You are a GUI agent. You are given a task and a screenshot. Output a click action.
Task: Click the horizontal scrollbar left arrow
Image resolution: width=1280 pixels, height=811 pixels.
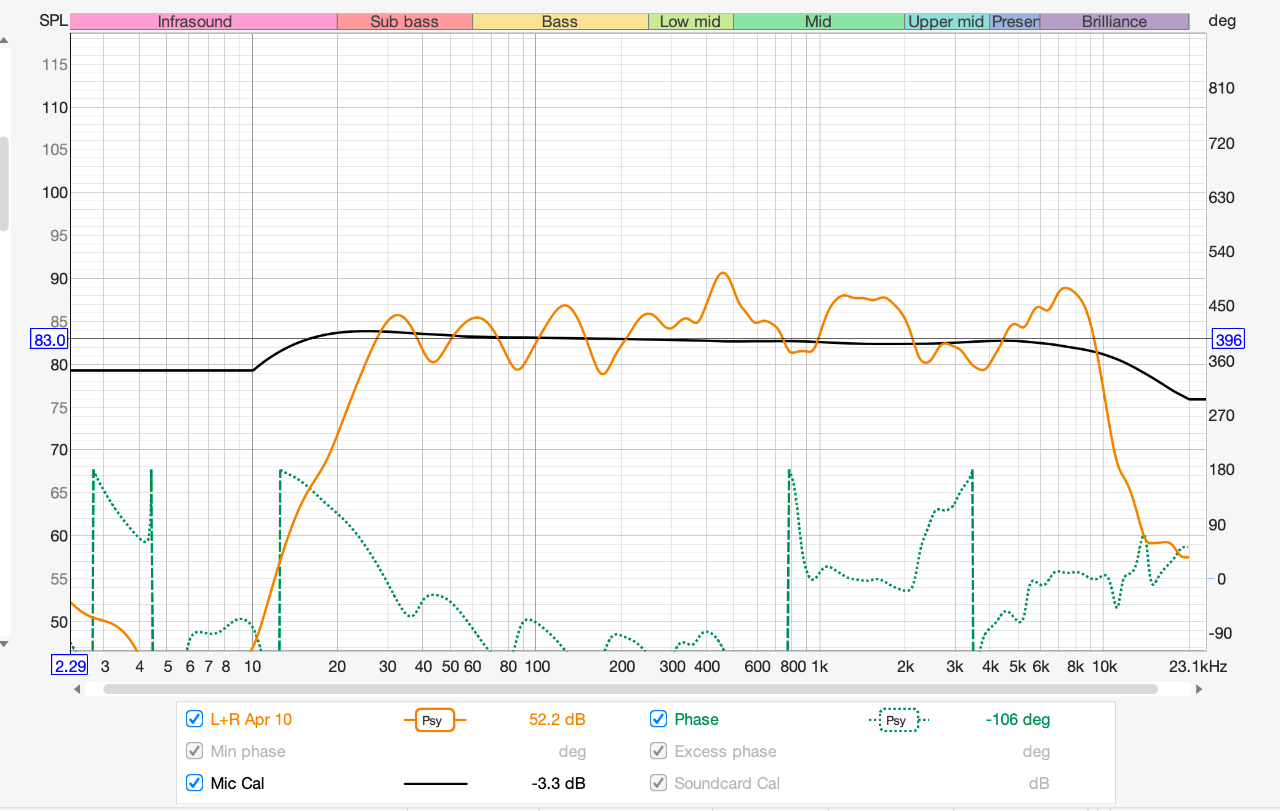click(79, 689)
